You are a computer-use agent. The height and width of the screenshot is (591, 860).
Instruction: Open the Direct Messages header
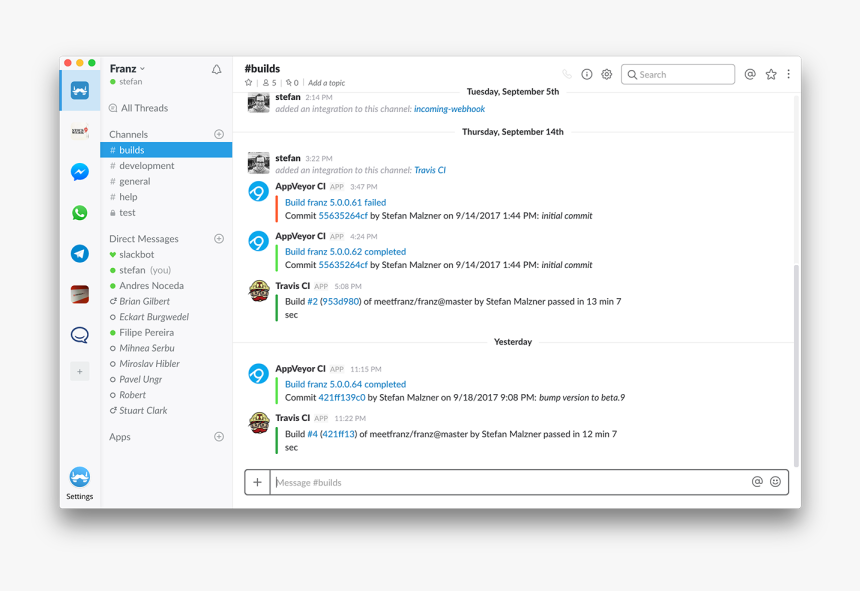pyautogui.click(x=144, y=238)
